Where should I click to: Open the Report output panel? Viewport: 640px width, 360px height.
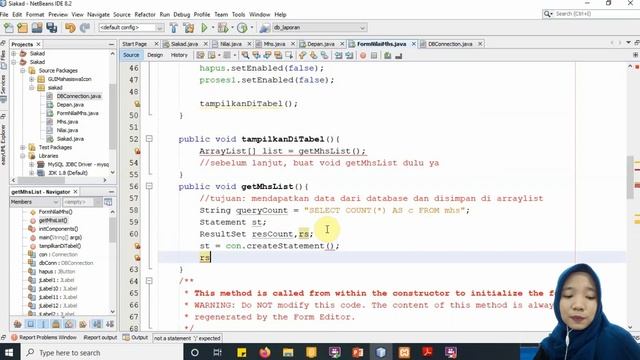point(100,338)
